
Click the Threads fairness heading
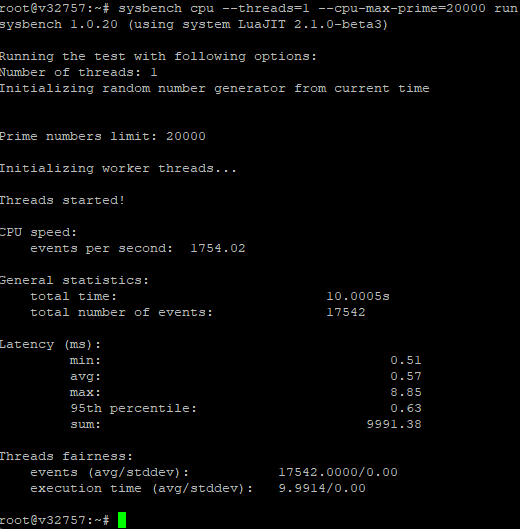(x=66, y=456)
